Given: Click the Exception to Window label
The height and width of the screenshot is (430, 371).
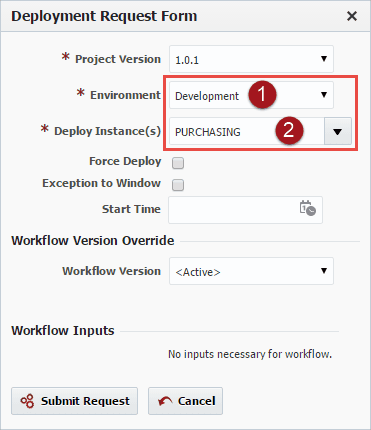Looking at the screenshot, I should 101,183.
